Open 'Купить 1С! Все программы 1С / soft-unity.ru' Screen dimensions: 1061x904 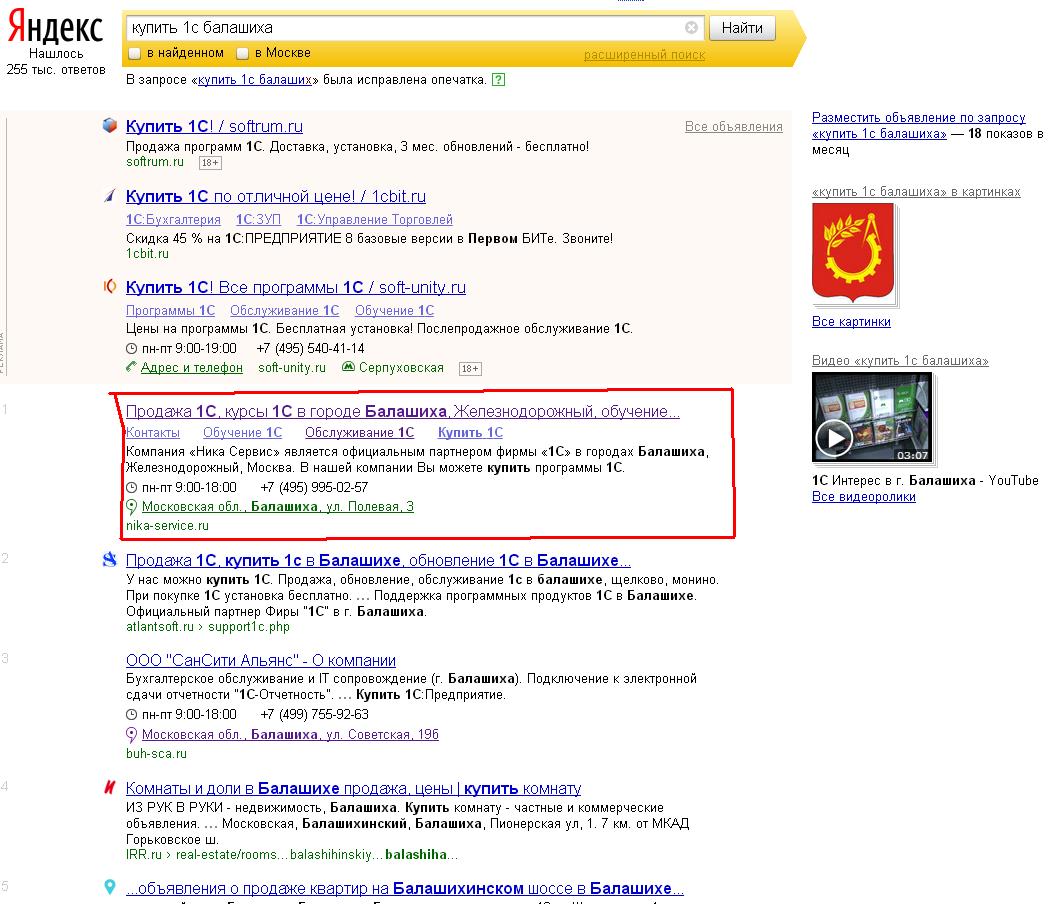click(x=296, y=287)
